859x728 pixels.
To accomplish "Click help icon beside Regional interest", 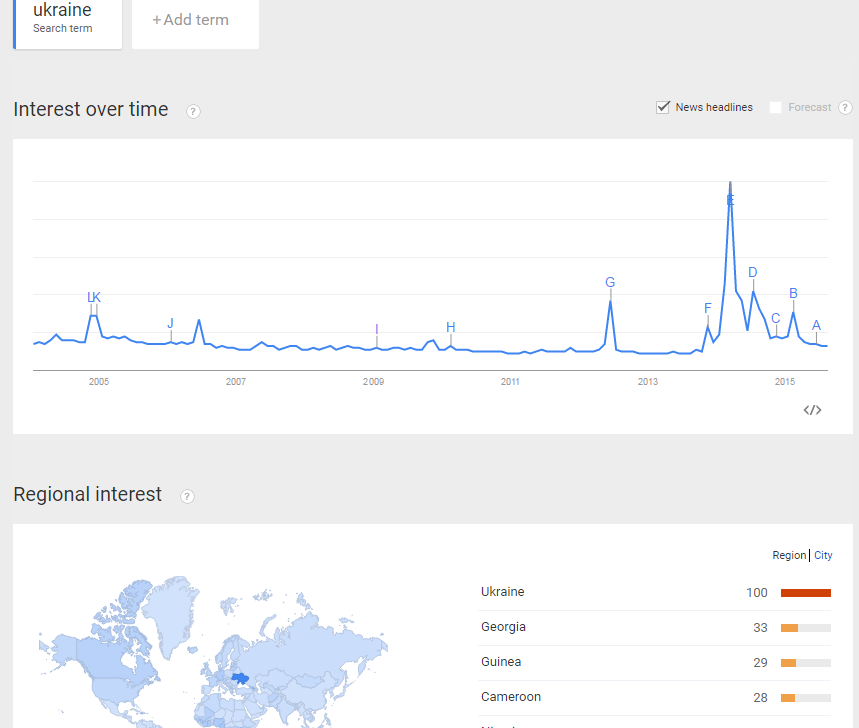I will (187, 496).
